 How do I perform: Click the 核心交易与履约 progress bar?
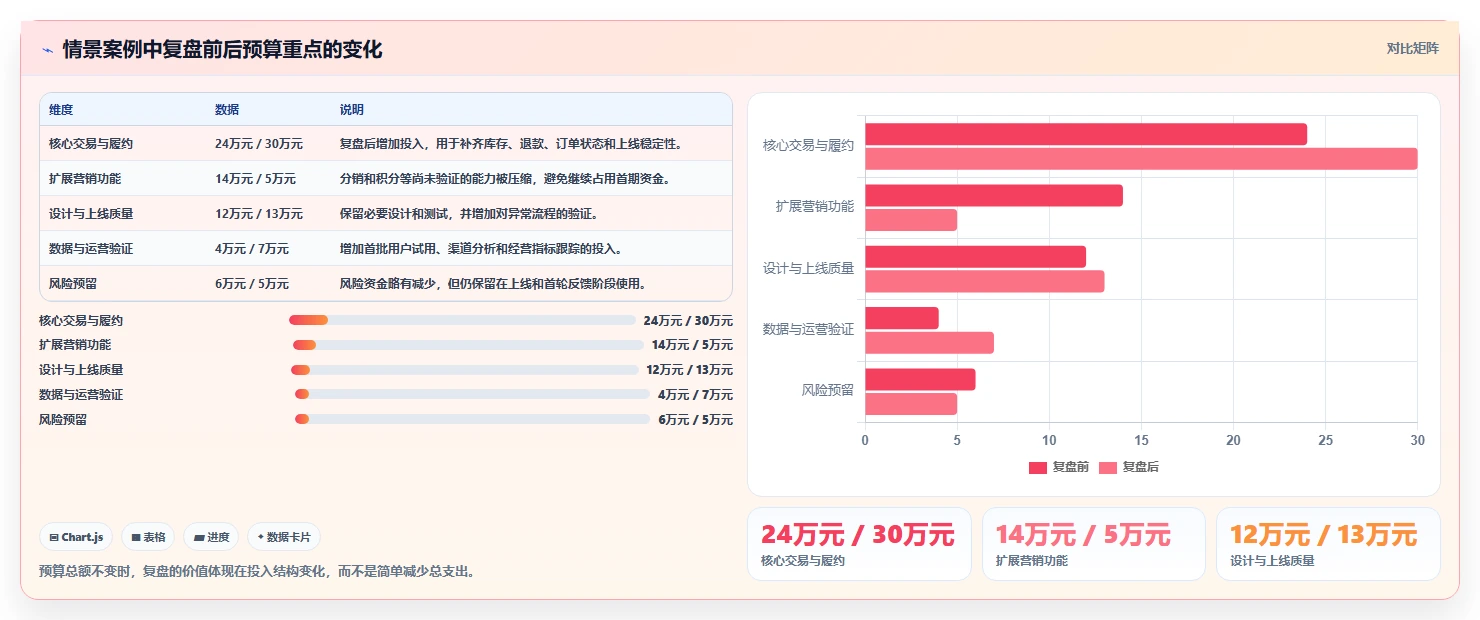click(462, 320)
